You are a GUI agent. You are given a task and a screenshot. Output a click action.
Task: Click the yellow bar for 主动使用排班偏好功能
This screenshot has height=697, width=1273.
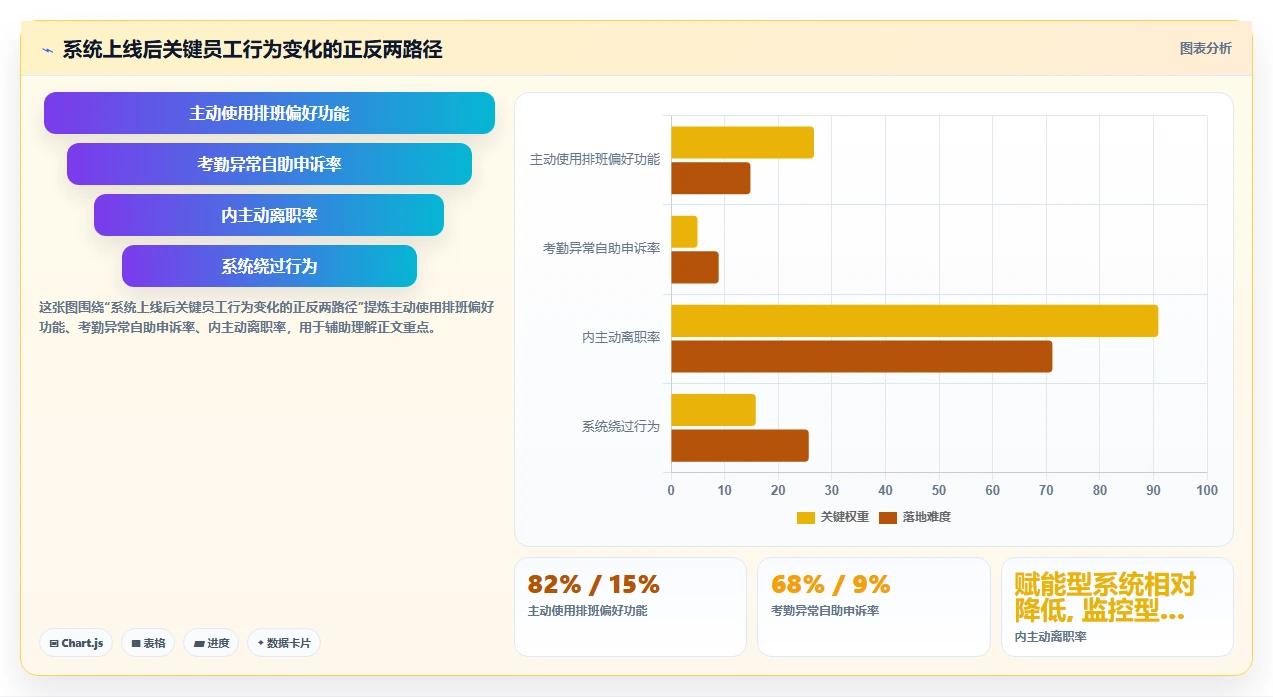click(742, 142)
